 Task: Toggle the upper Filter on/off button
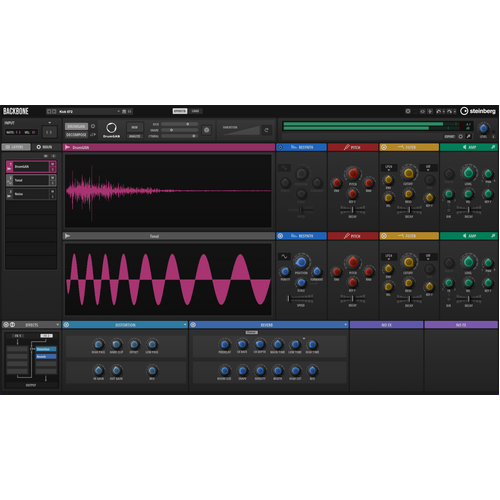pyautogui.click(x=384, y=147)
